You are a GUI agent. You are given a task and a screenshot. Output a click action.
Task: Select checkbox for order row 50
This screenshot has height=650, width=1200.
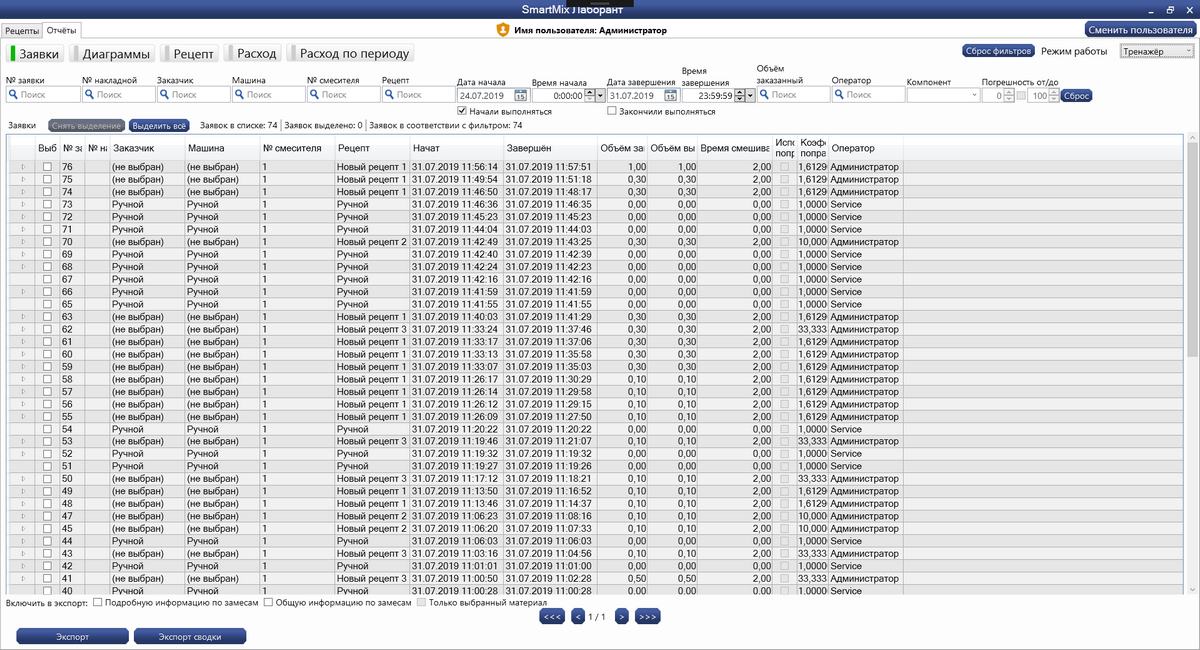(x=47, y=479)
